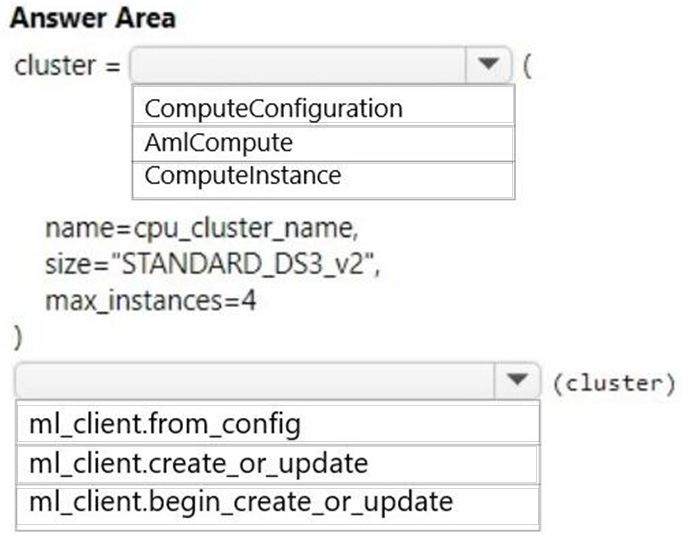Image resolution: width=700 pixels, height=548 pixels.
Task: Click the cluster = variable label
Action: (x=67, y=65)
